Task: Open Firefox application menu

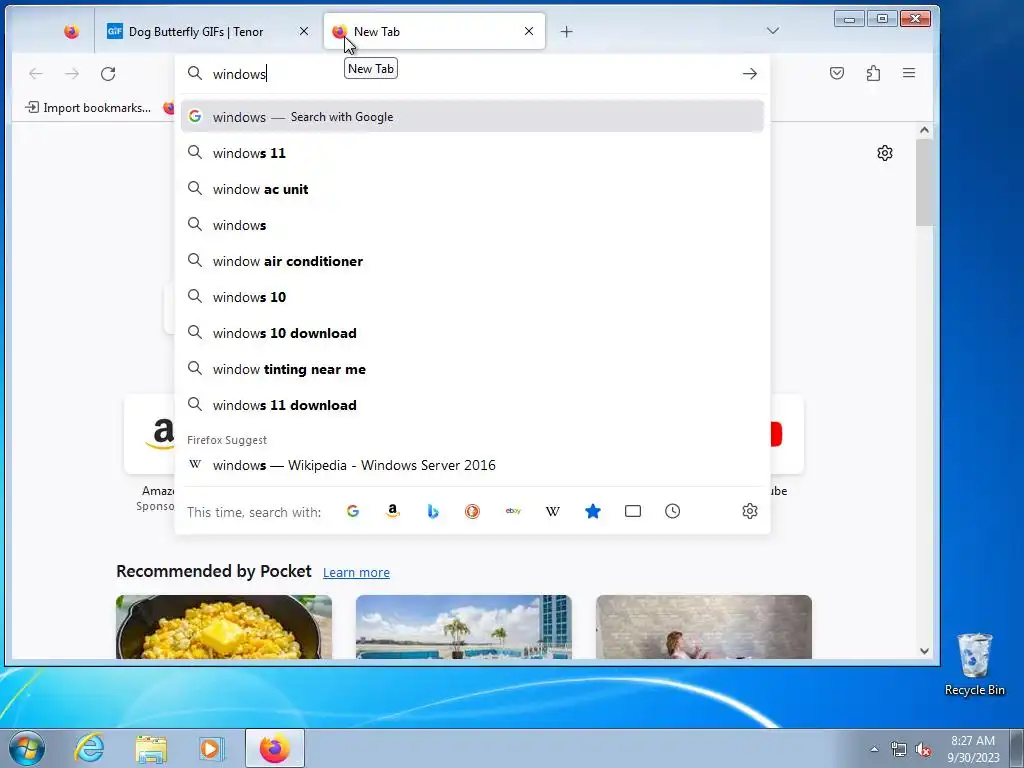Action: click(909, 73)
